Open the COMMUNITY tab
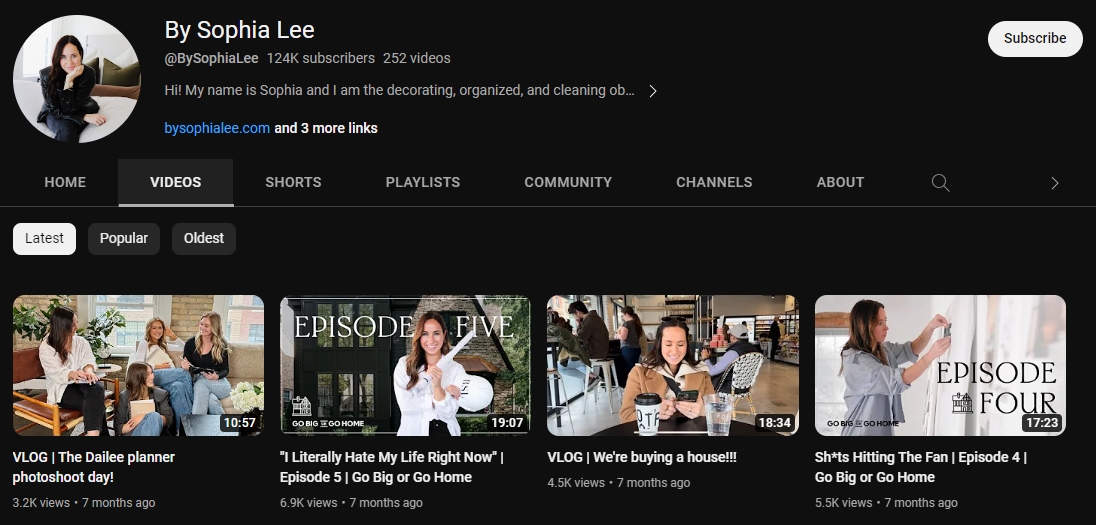1096x525 pixels. click(x=568, y=182)
